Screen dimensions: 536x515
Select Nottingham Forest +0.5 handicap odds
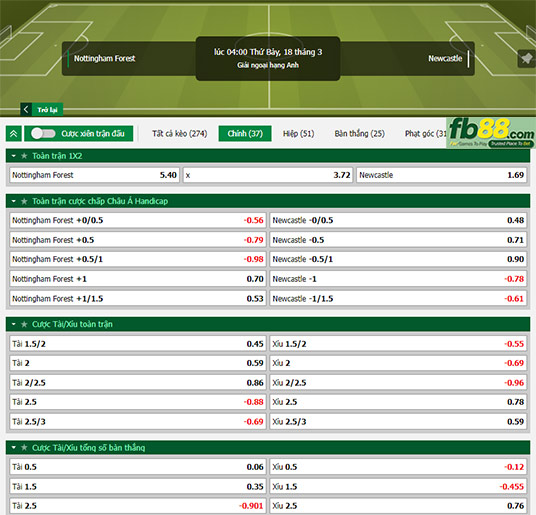pos(138,240)
